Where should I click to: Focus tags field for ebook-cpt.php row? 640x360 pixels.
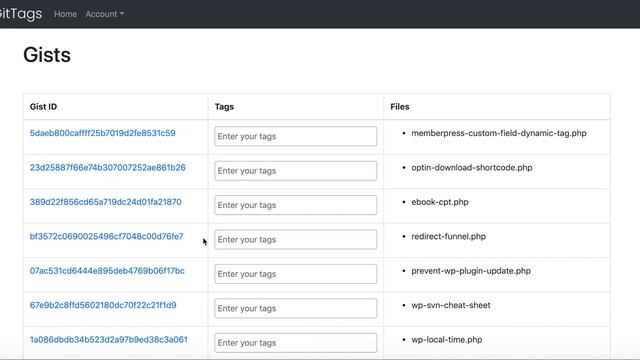pos(296,205)
